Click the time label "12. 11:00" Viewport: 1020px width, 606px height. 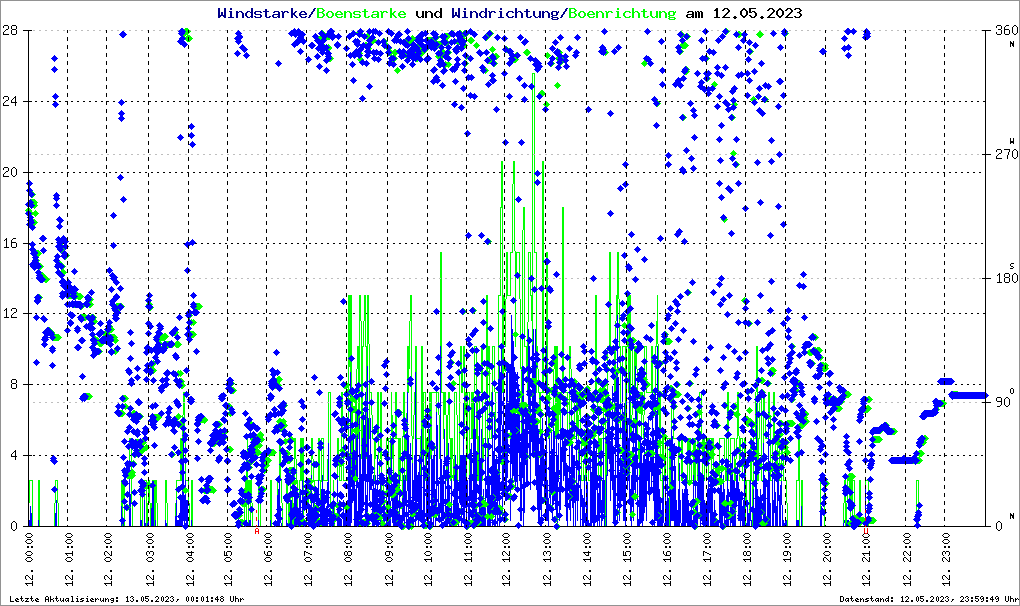point(468,559)
